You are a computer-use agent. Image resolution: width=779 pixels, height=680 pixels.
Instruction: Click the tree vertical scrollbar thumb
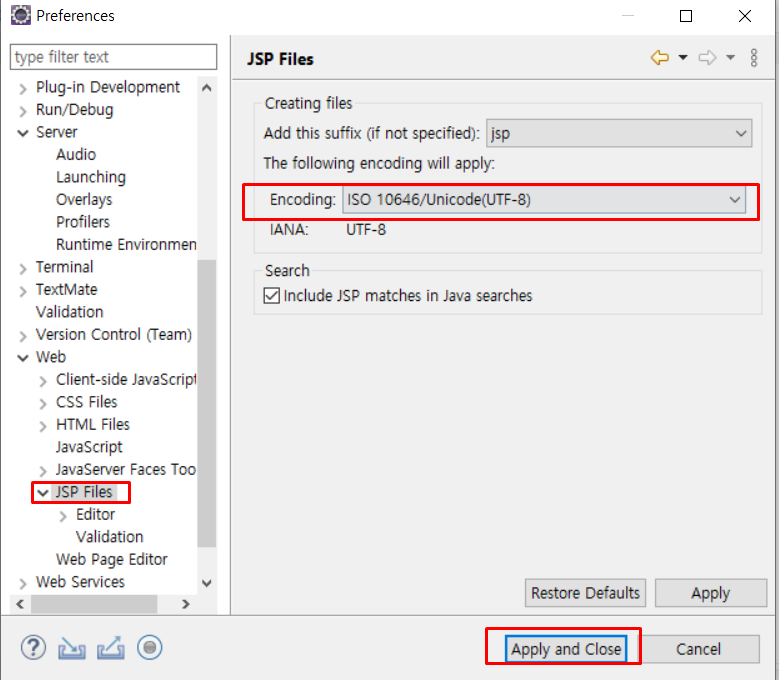coord(207,403)
